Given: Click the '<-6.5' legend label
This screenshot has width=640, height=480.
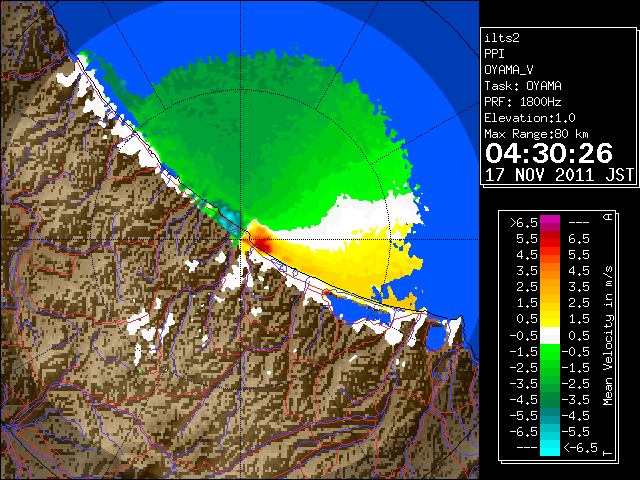Looking at the screenshot, I should point(580,447).
